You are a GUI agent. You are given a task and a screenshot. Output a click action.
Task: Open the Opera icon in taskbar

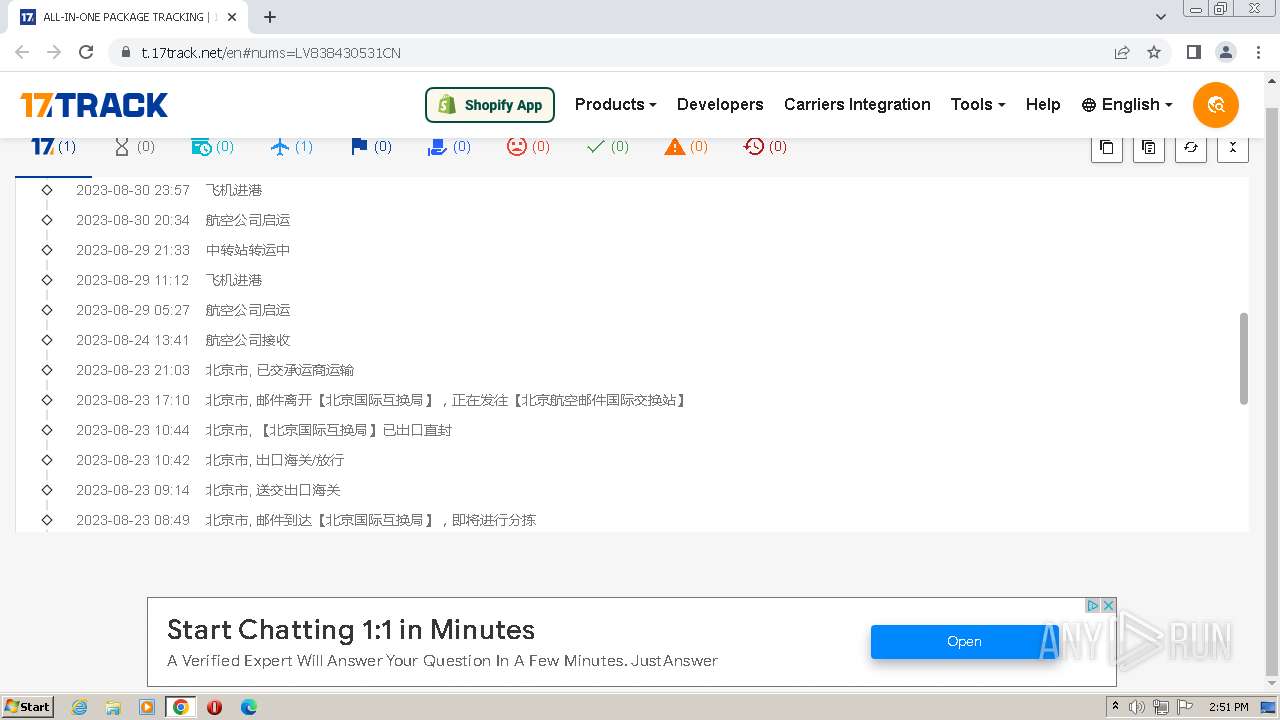tap(214, 707)
